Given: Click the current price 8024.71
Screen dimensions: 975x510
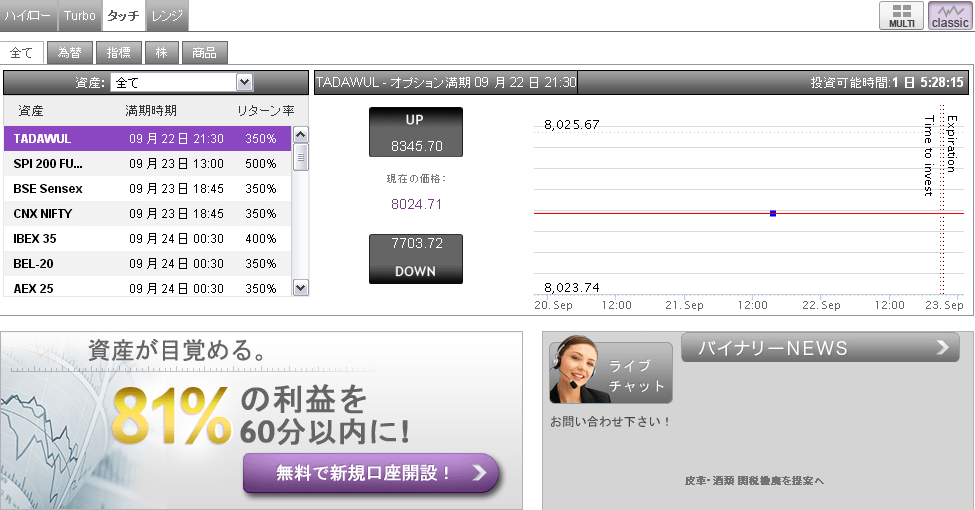Looking at the screenshot, I should point(416,204).
